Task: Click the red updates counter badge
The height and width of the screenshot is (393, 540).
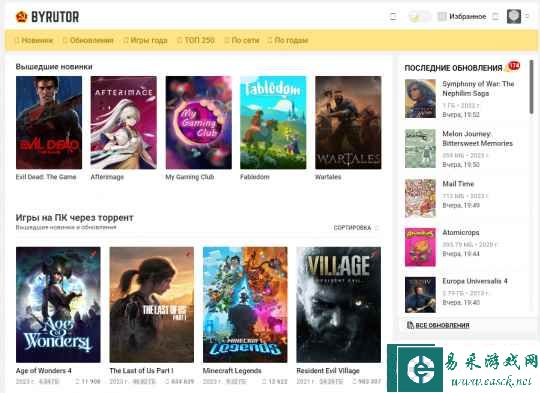Action: 514,65
